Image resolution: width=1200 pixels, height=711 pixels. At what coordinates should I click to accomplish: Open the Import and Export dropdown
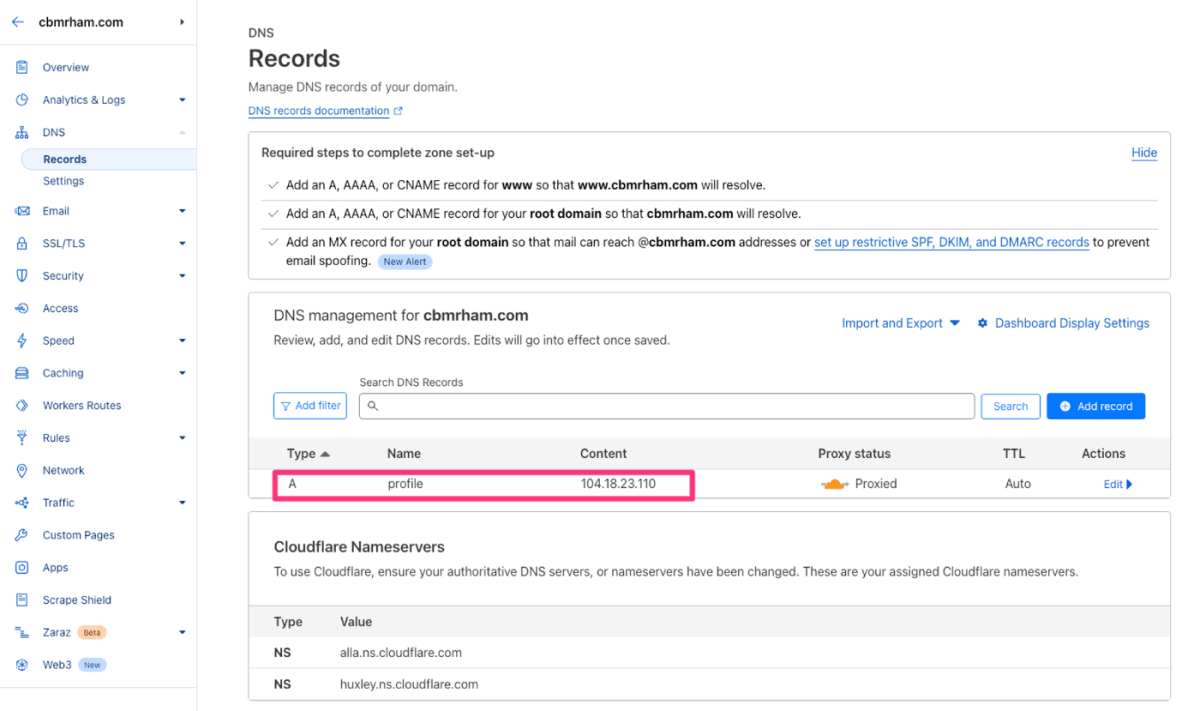(900, 323)
